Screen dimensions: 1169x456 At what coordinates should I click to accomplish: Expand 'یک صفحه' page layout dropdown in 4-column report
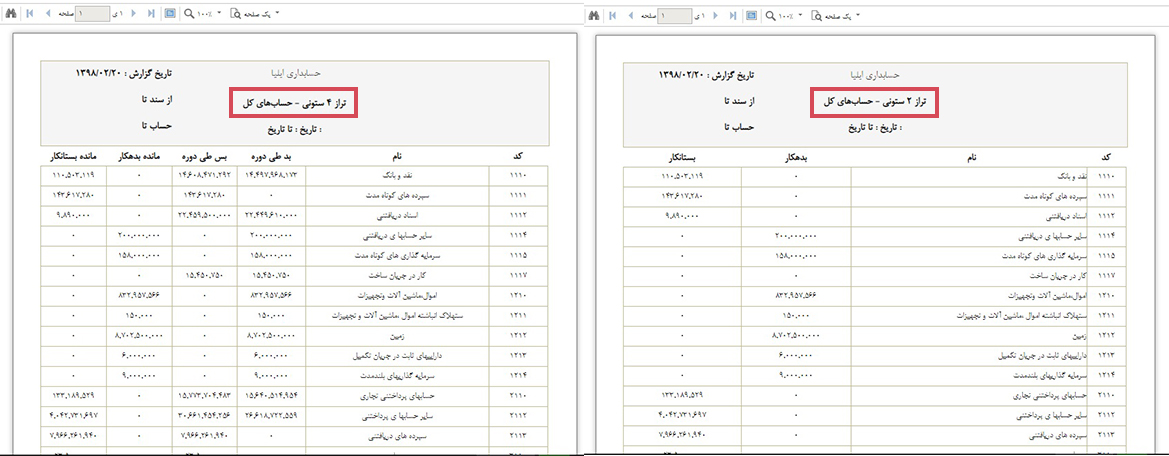pos(275,14)
